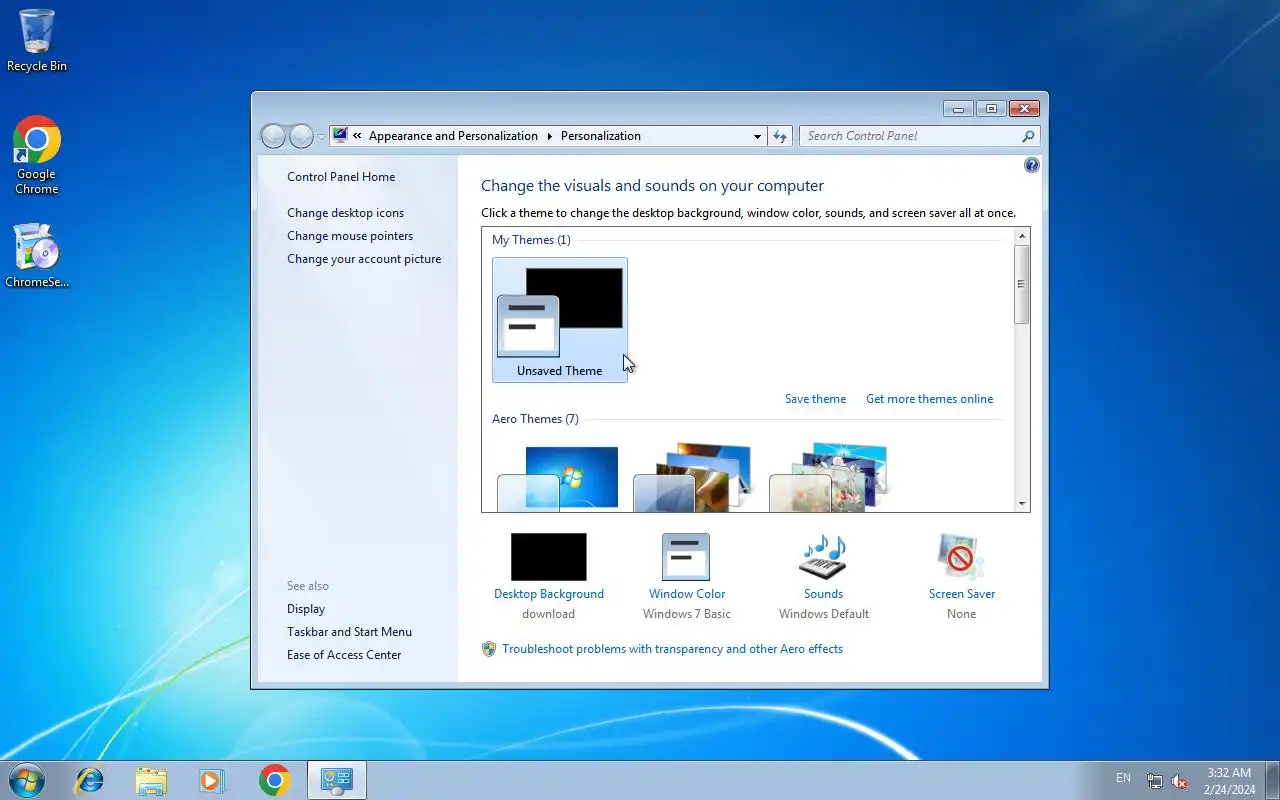
Task: Click the search magnifier icon
Action: [1028, 136]
